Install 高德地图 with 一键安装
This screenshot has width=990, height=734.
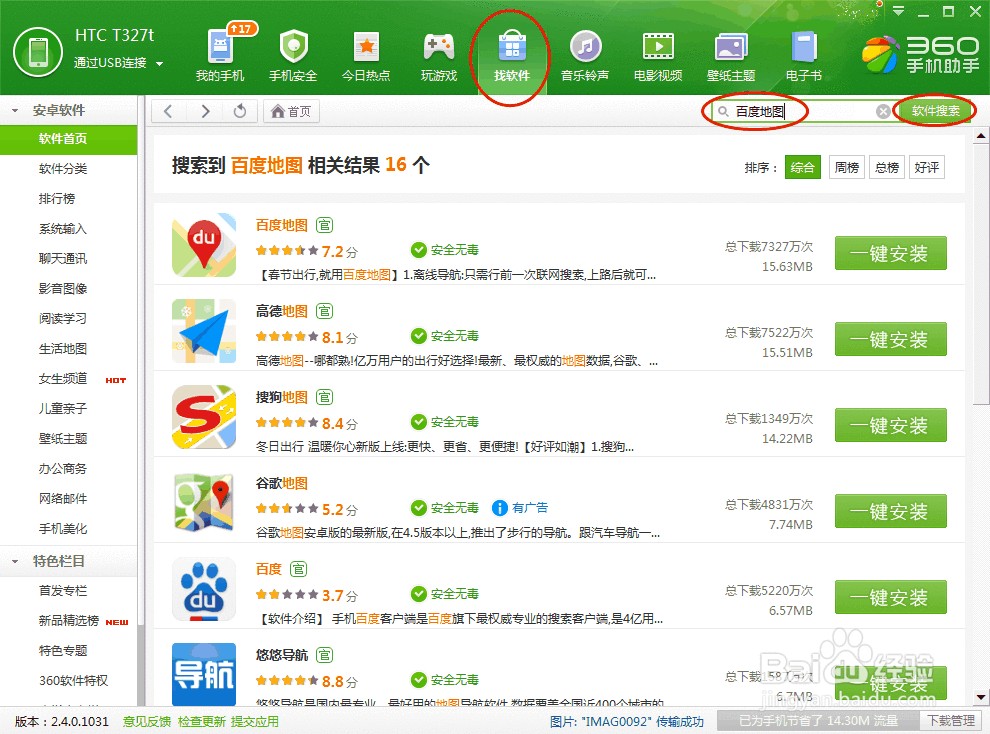click(x=889, y=339)
